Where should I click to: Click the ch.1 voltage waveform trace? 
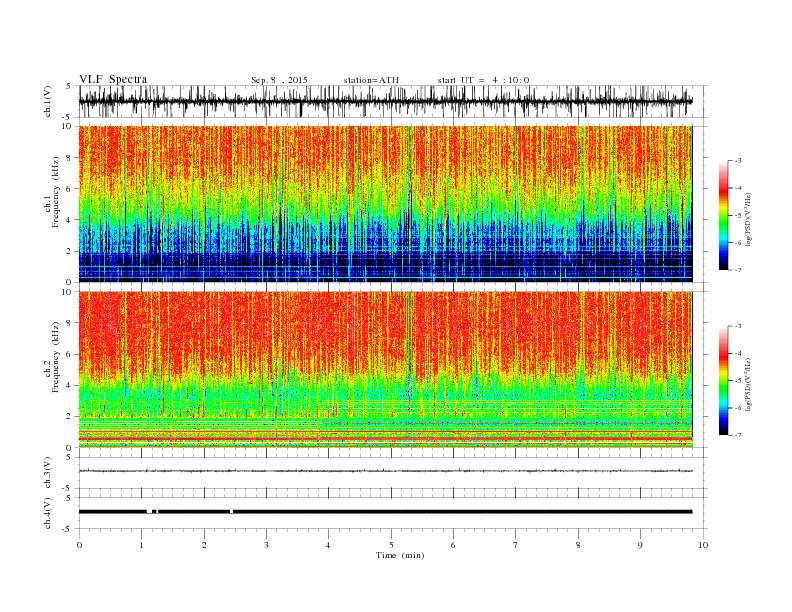[x=385, y=101]
